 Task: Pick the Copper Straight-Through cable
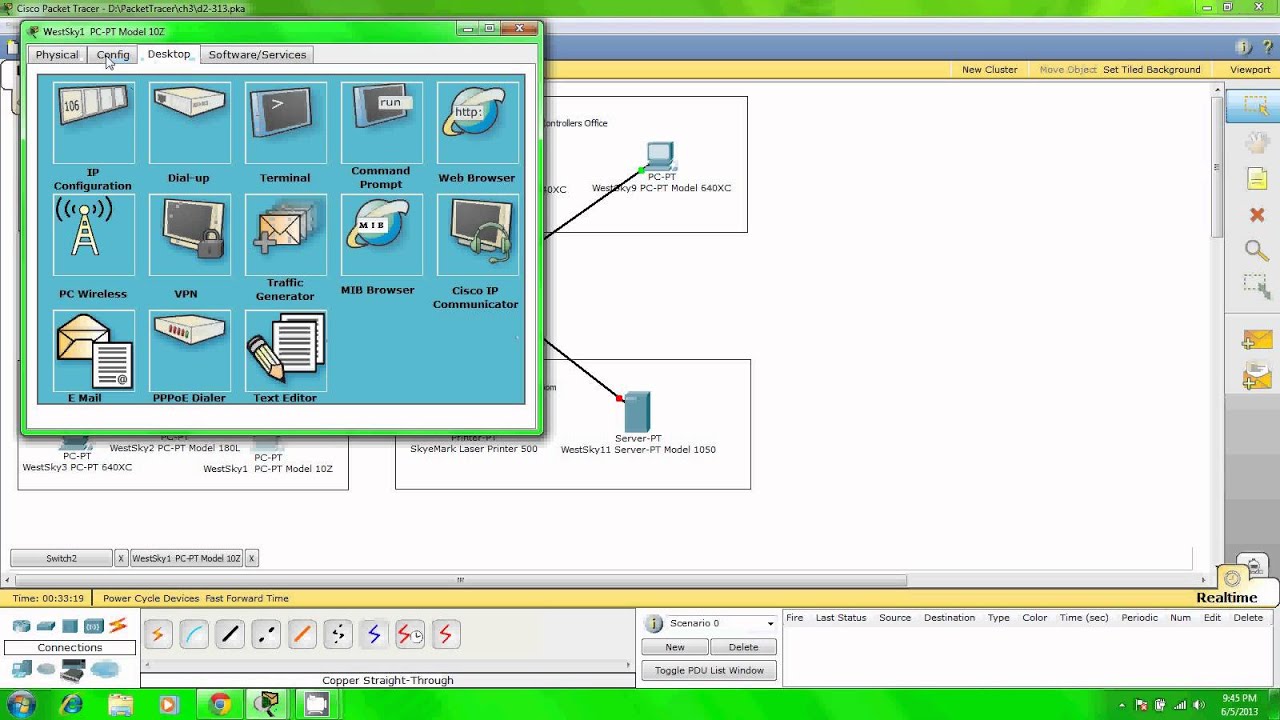pyautogui.click(x=229, y=634)
